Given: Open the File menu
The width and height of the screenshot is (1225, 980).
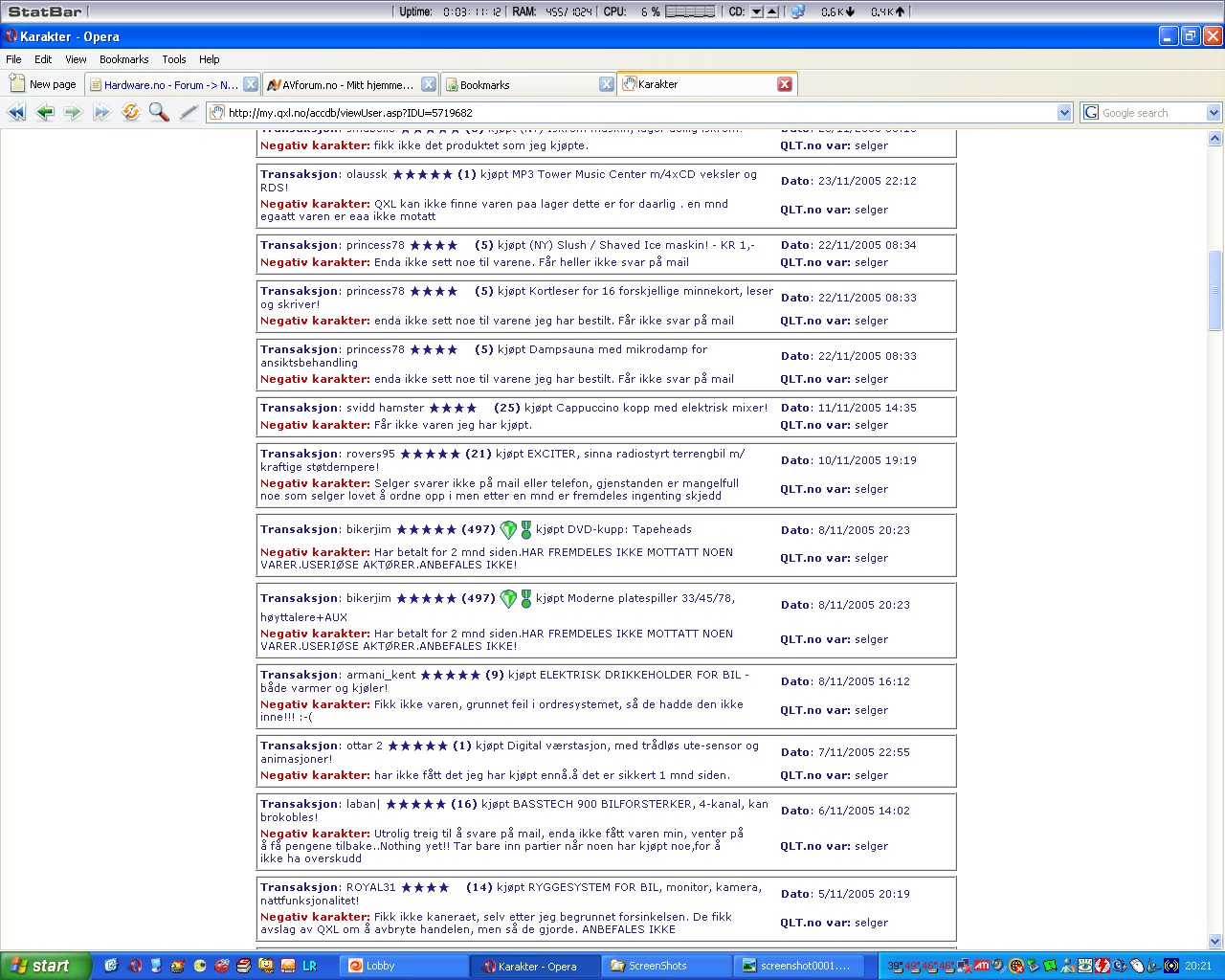Looking at the screenshot, I should click(x=13, y=59).
